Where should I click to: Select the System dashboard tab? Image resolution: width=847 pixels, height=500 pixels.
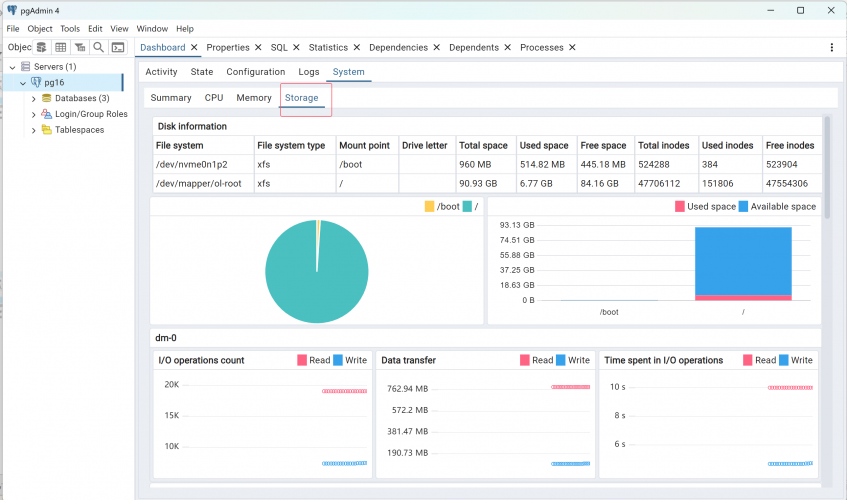[x=348, y=72]
